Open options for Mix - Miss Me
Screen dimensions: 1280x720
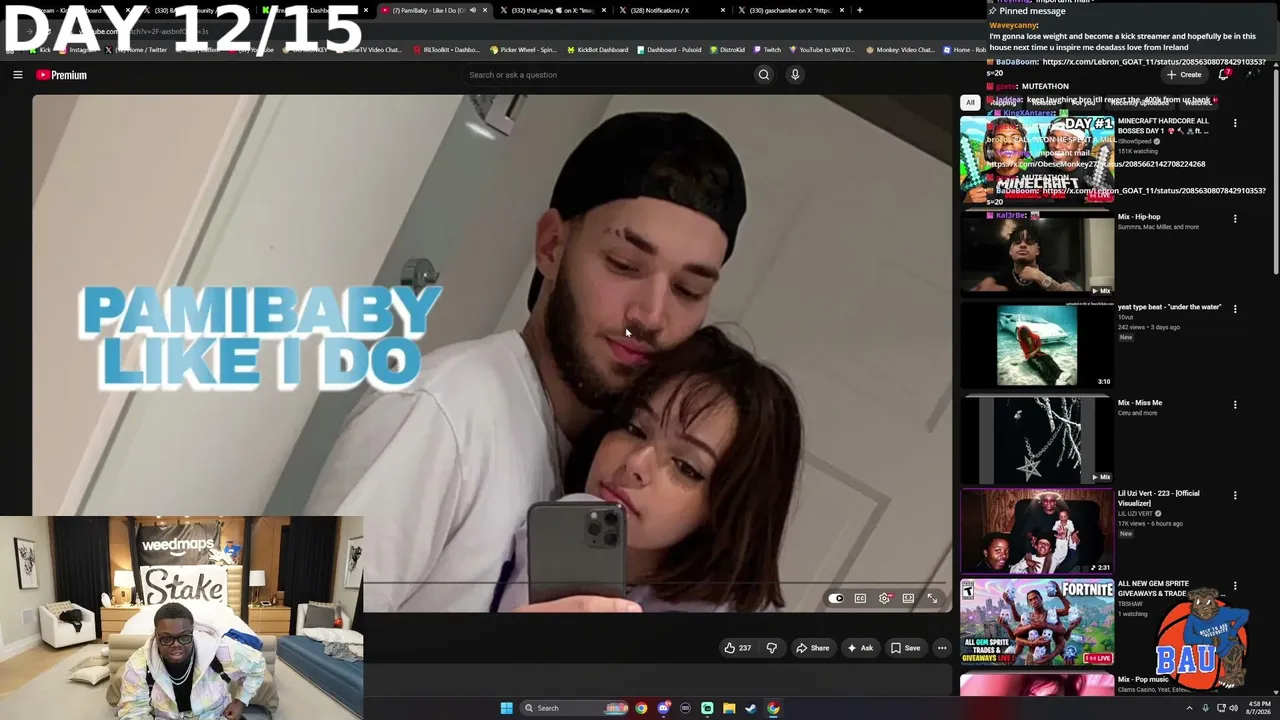tap(1235, 405)
